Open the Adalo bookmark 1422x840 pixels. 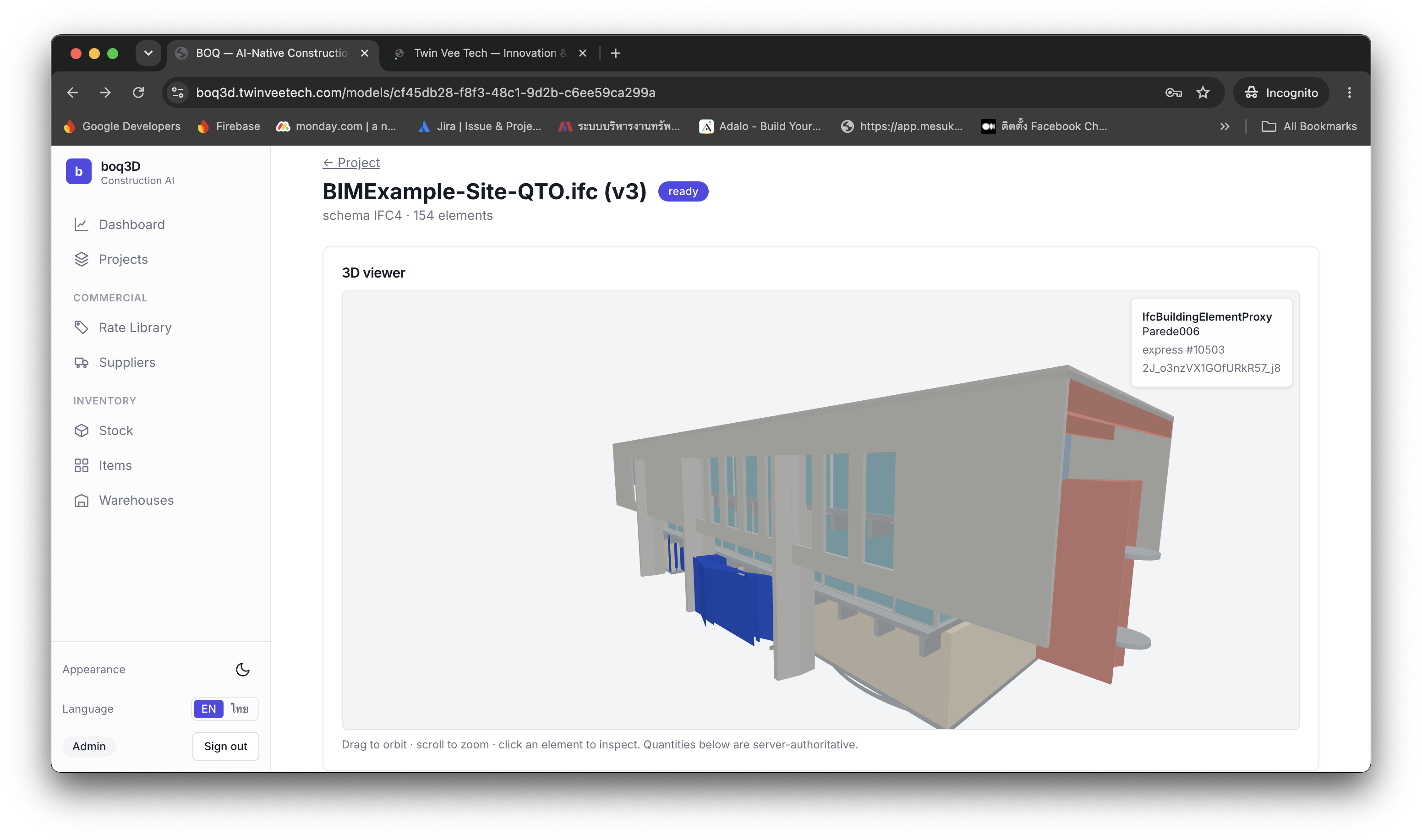pyautogui.click(x=760, y=126)
